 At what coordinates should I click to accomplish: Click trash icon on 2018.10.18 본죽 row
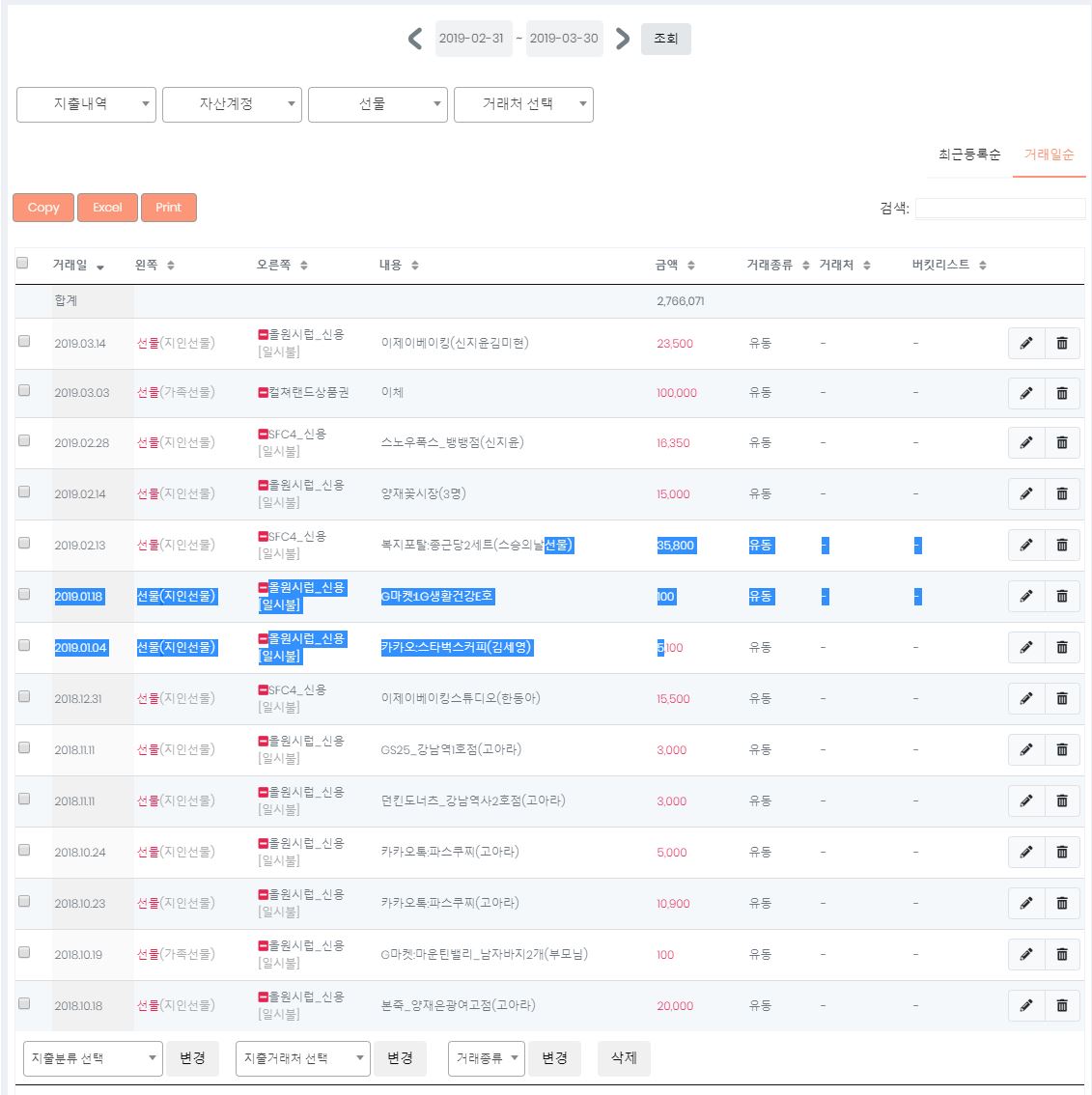point(1062,1005)
